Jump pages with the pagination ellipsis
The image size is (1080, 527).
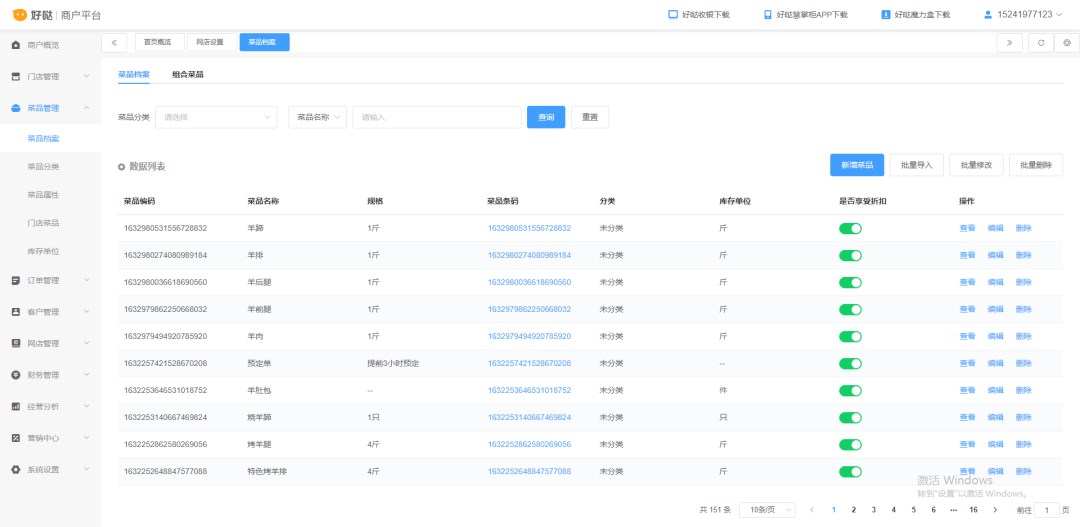tap(953, 510)
